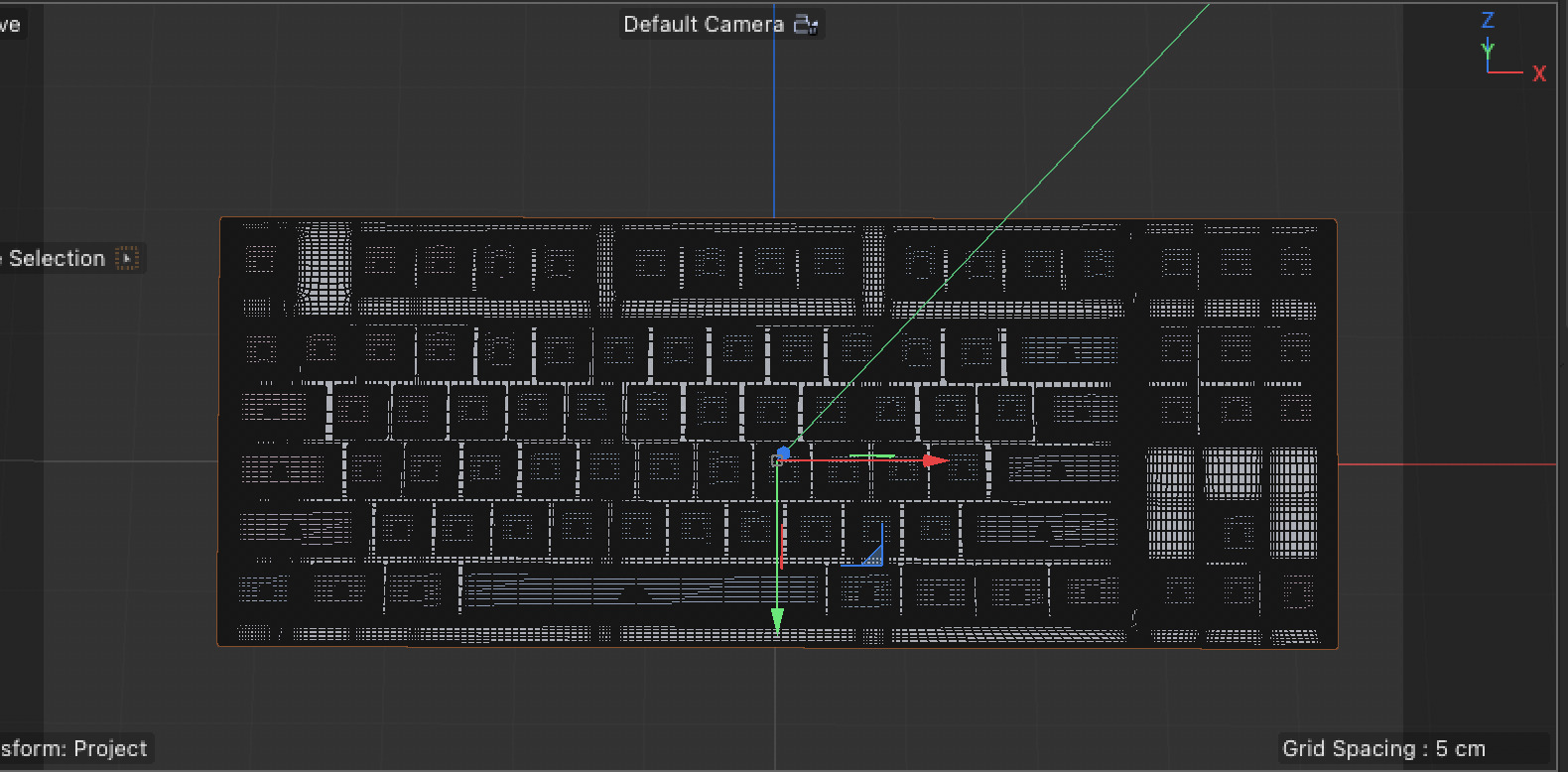The width and height of the screenshot is (1568, 772).
Task: Click the red X label on the corner axis indicator
Action: coord(1539,73)
